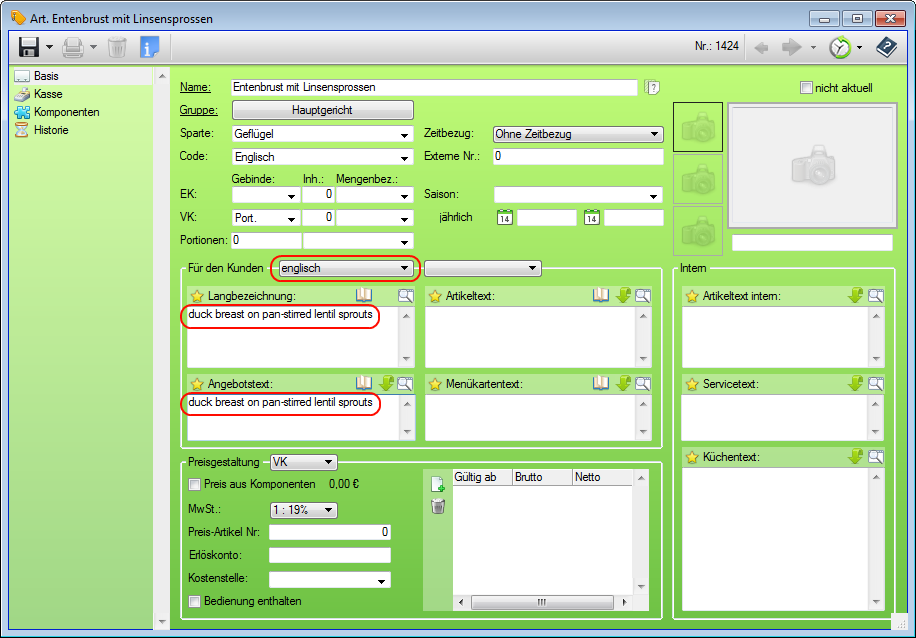Click the save disk icon in toolbar
The image size is (916, 638).
pos(28,47)
